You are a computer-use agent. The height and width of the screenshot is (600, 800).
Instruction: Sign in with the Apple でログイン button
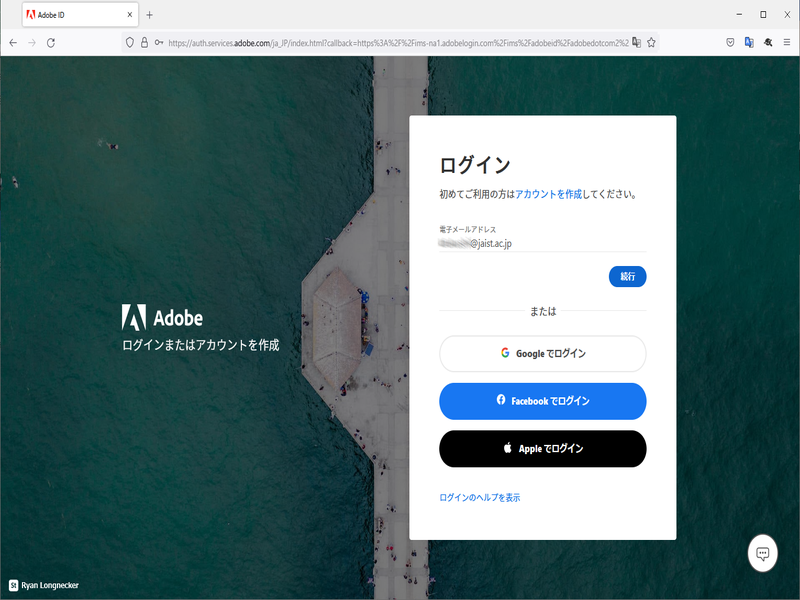tap(542, 449)
